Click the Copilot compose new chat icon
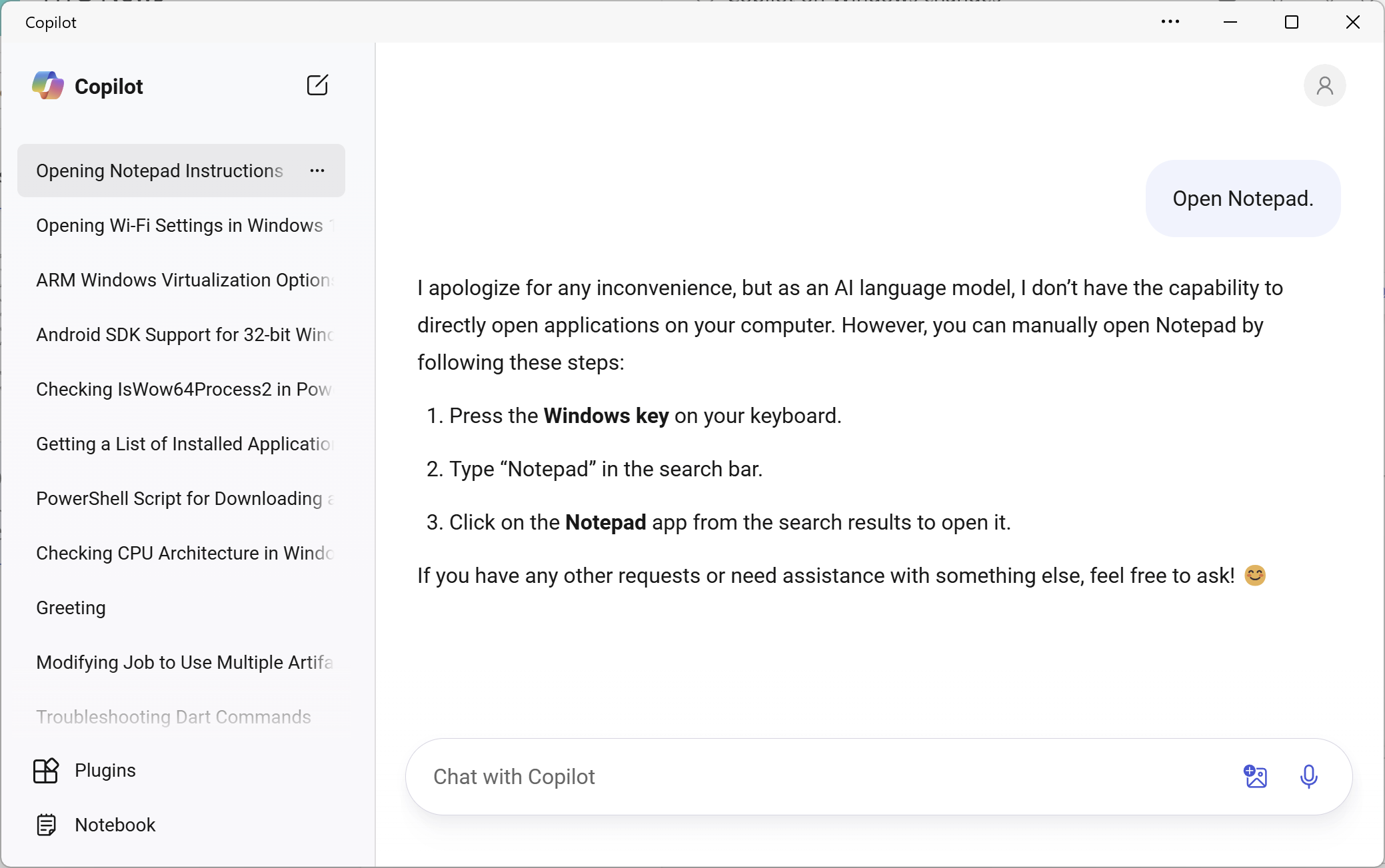The height and width of the screenshot is (868, 1385). 318,86
